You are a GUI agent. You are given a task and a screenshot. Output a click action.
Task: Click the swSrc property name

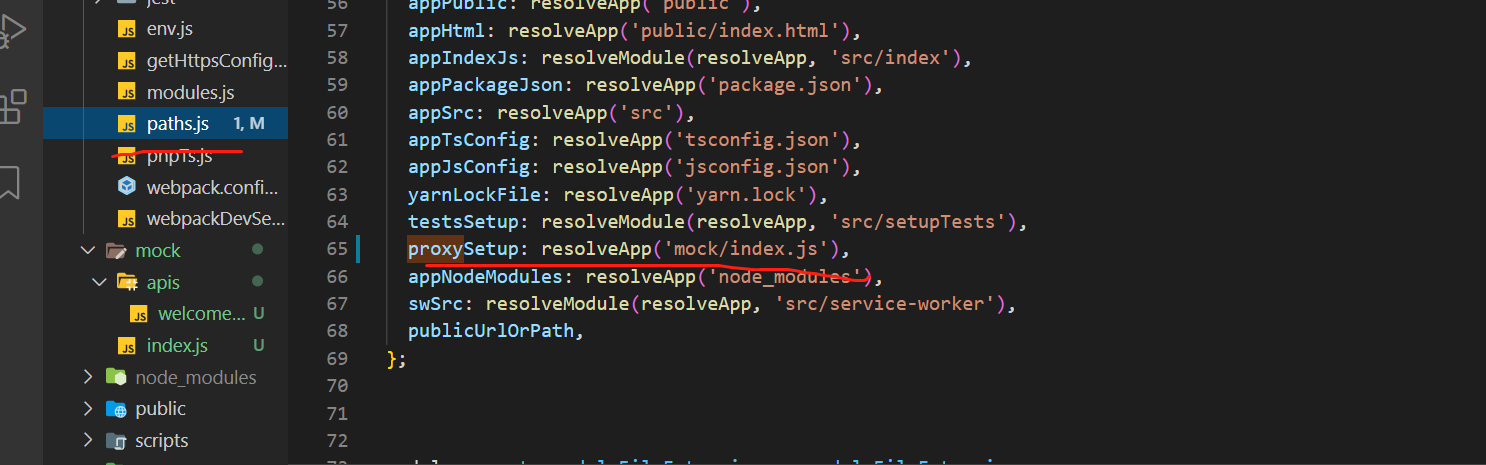coord(435,303)
